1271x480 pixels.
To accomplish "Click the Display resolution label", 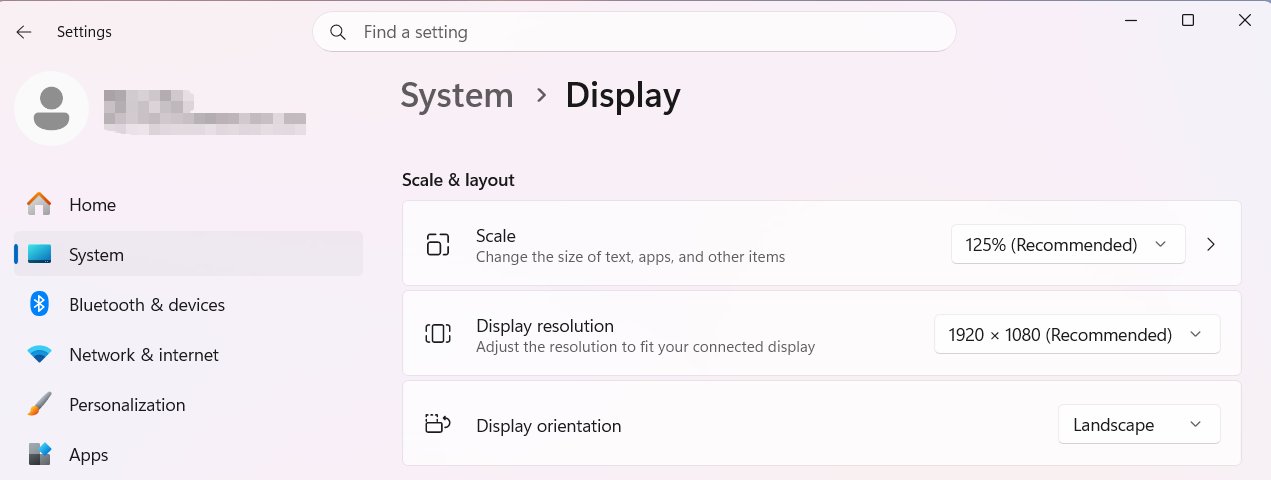I will pos(545,326).
